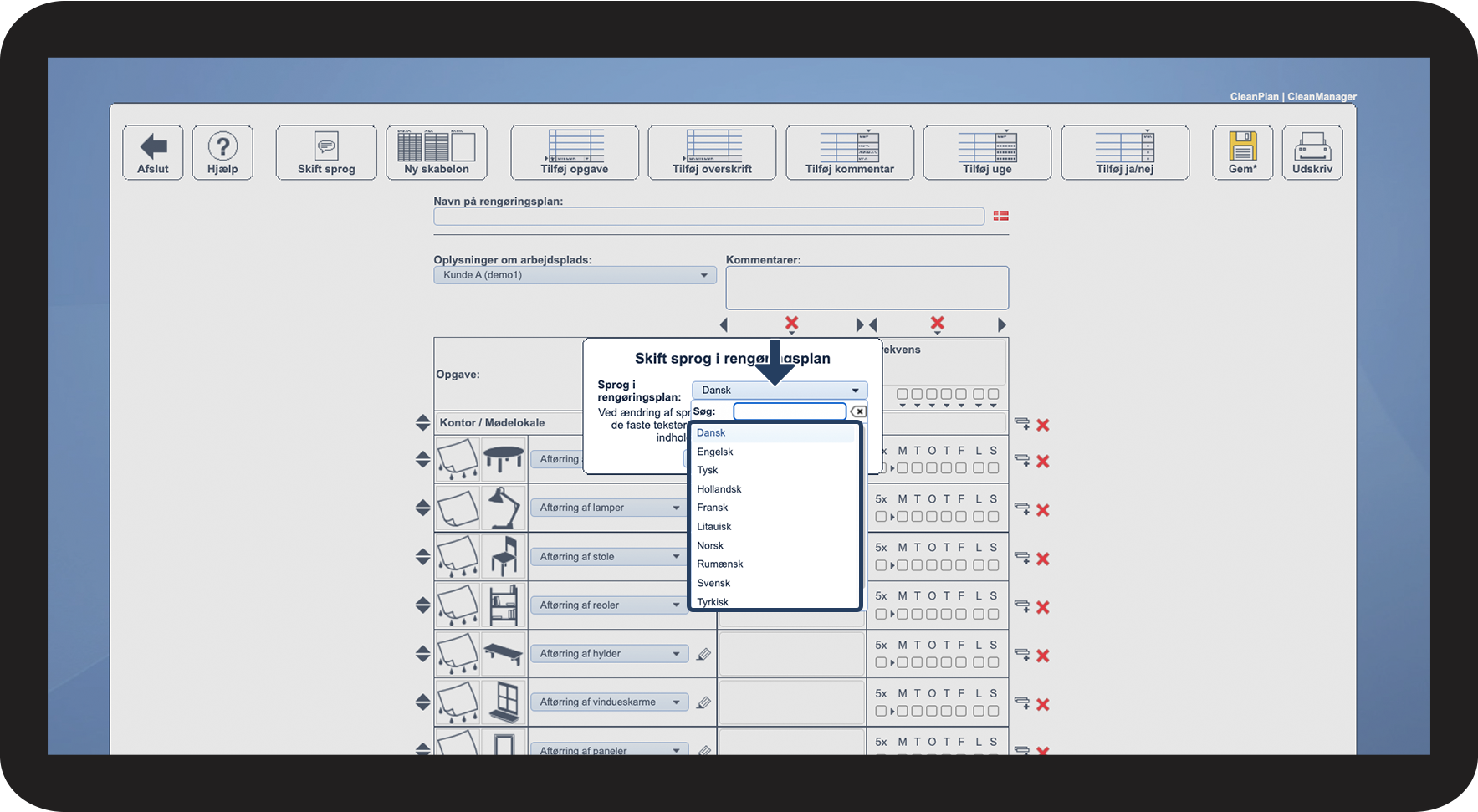Remove the Aftørring af reoler row with red X
1478x812 pixels.
pos(1043,607)
